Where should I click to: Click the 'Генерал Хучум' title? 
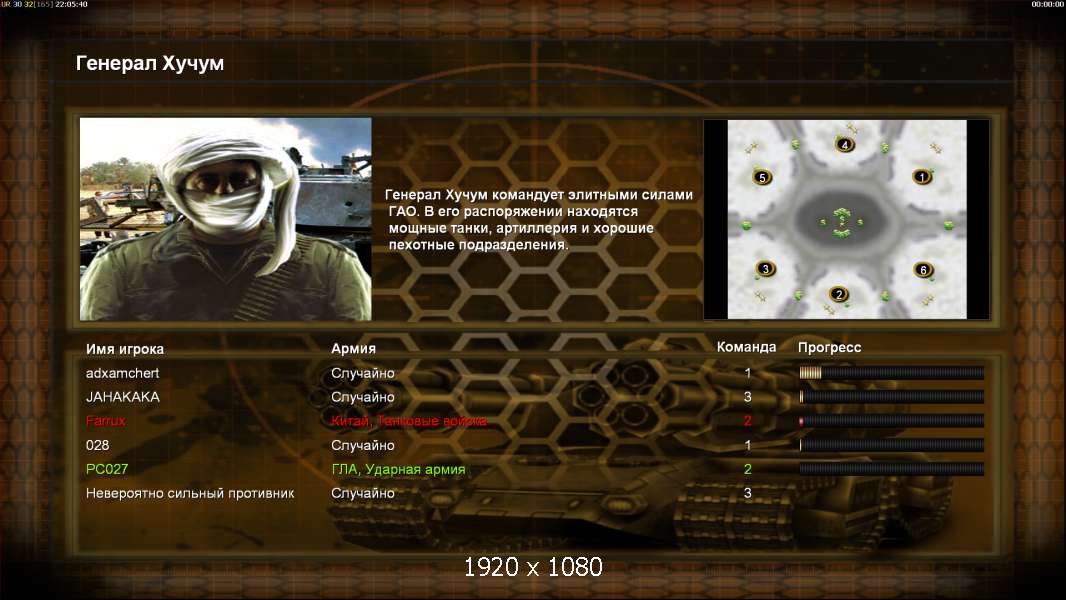150,63
